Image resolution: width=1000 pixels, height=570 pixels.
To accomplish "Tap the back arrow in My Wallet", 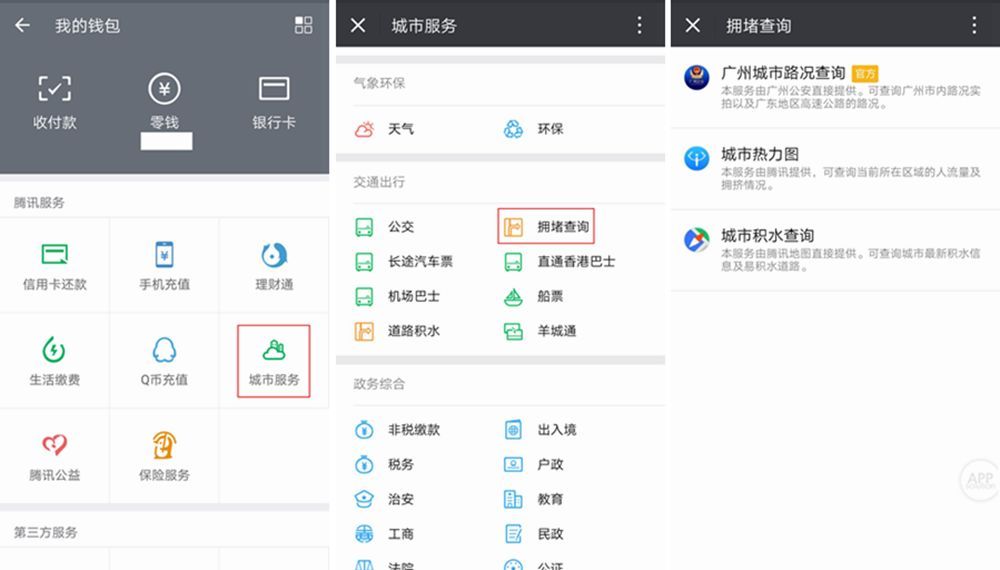I will pyautogui.click(x=22, y=26).
